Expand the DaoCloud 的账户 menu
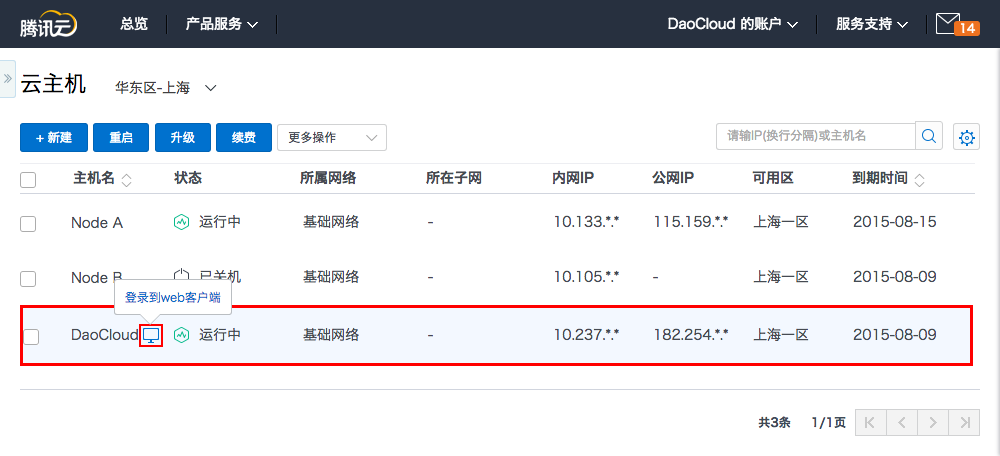 [733, 24]
